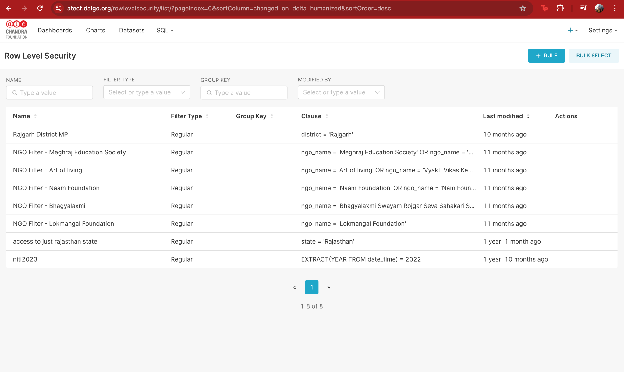Sort table by Last modified column

point(528,116)
